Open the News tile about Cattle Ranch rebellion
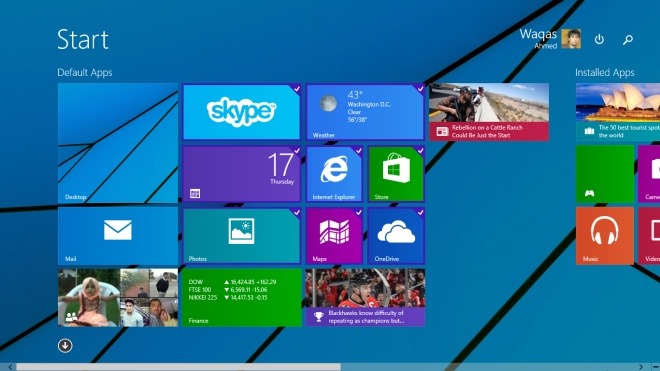Screen dimensions: 660x371 (x=489, y=112)
